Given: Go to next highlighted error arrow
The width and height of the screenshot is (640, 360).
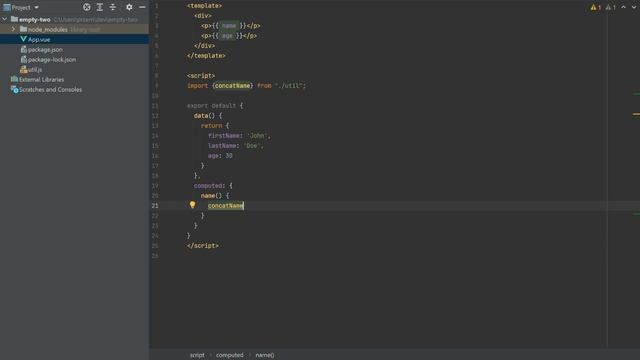Looking at the screenshot, I should (x=634, y=7).
